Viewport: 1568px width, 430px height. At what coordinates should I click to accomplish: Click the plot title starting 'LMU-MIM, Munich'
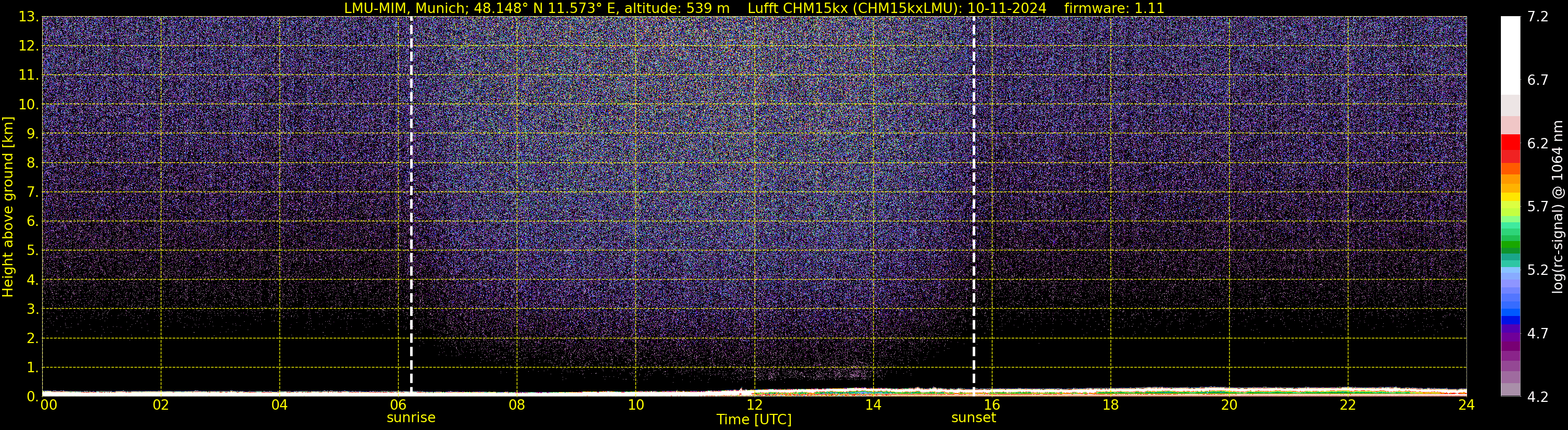754,8
